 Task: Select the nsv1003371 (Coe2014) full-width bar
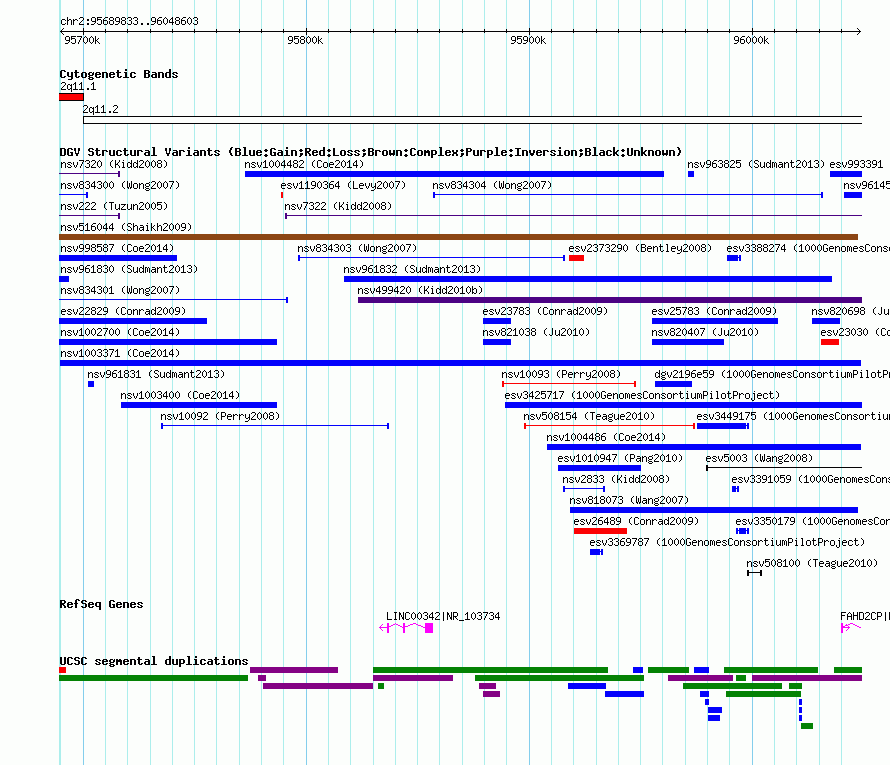click(x=460, y=363)
